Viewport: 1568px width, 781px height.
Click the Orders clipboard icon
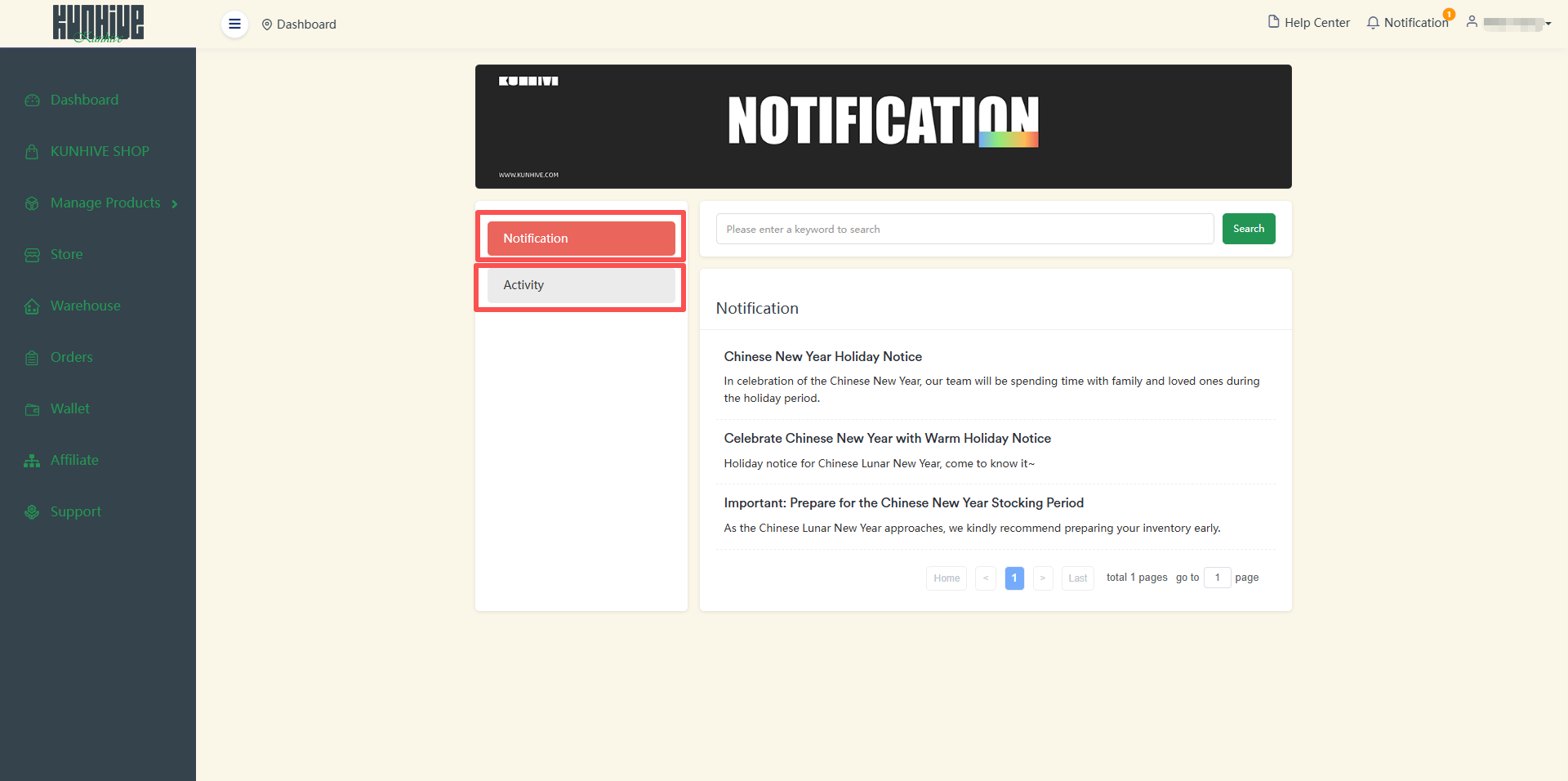pos(32,358)
